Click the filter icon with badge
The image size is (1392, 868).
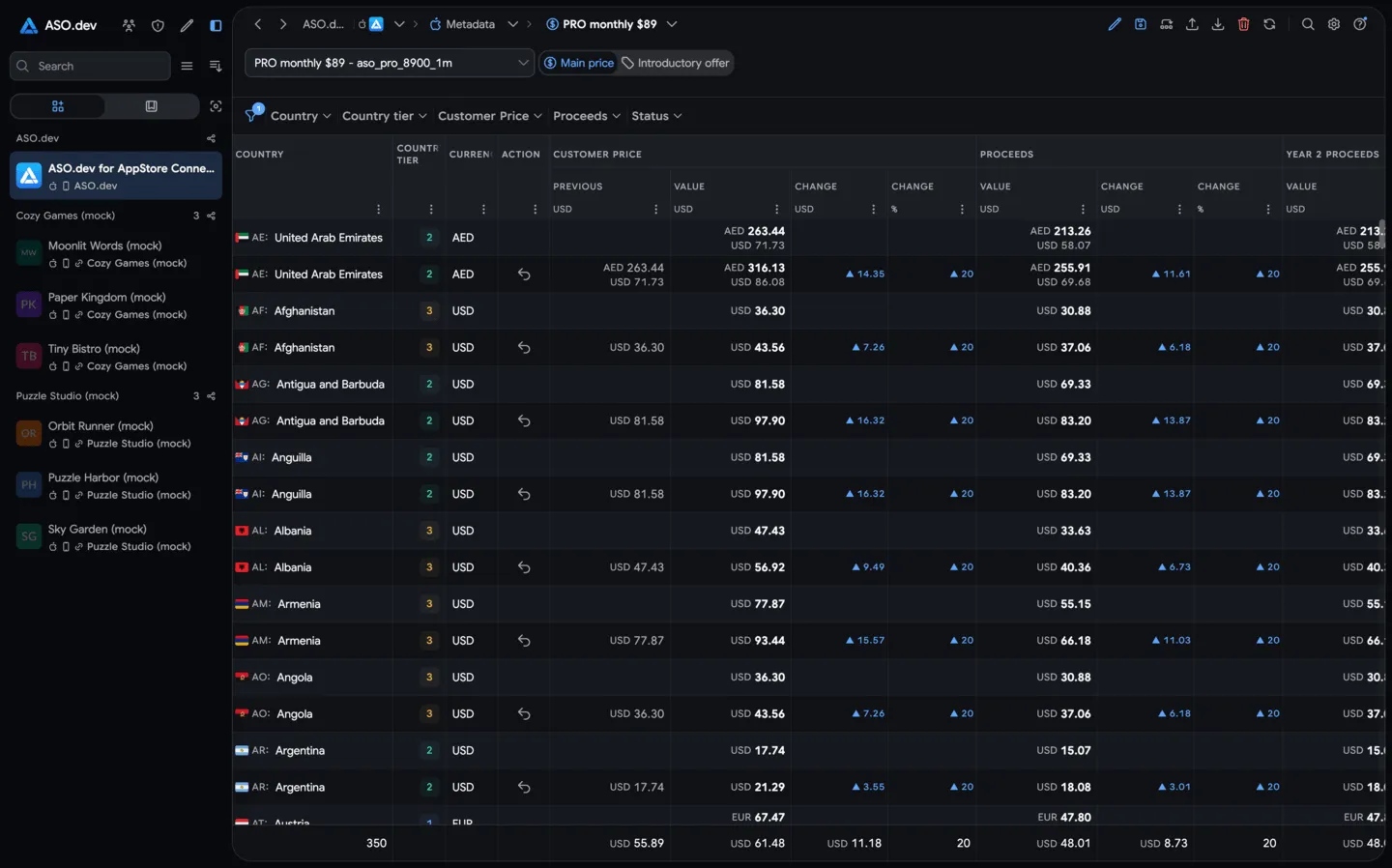point(253,114)
